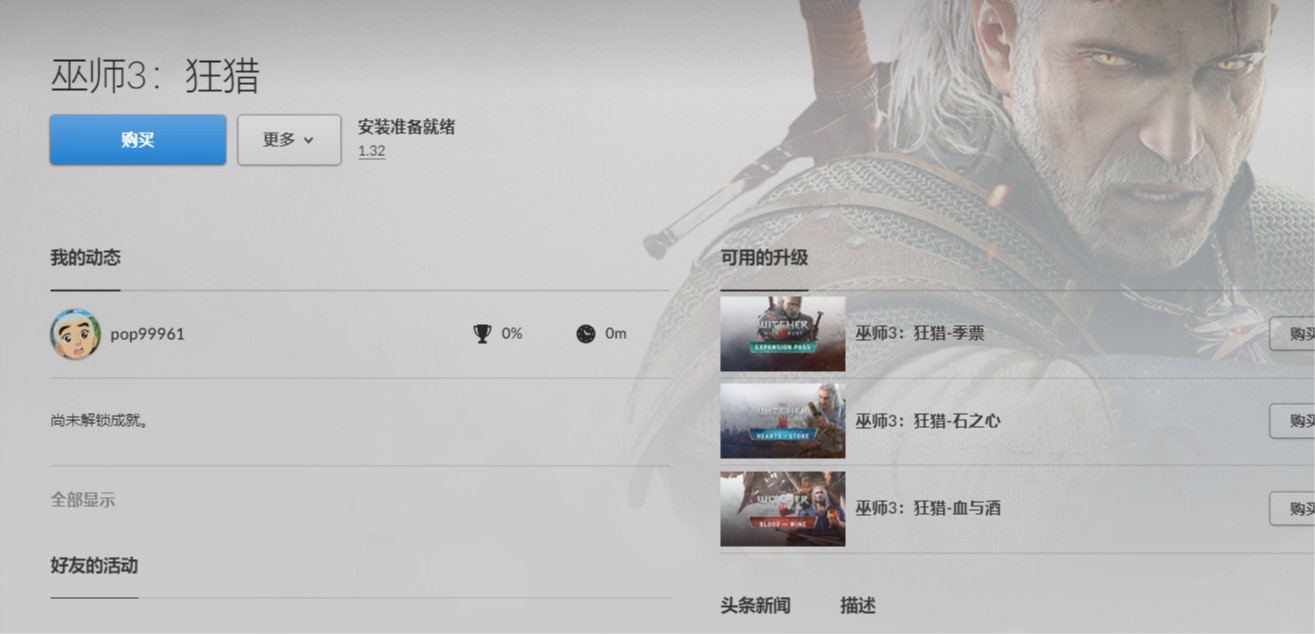The width and height of the screenshot is (1315, 634).
Task: Click the pop99961 user avatar
Action: click(75, 334)
